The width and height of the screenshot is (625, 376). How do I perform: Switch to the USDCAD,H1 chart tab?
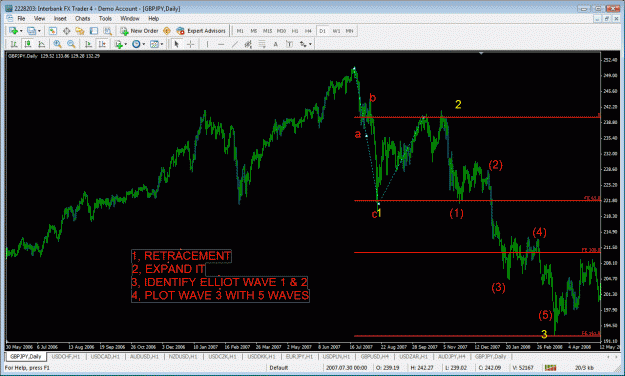(x=105, y=356)
